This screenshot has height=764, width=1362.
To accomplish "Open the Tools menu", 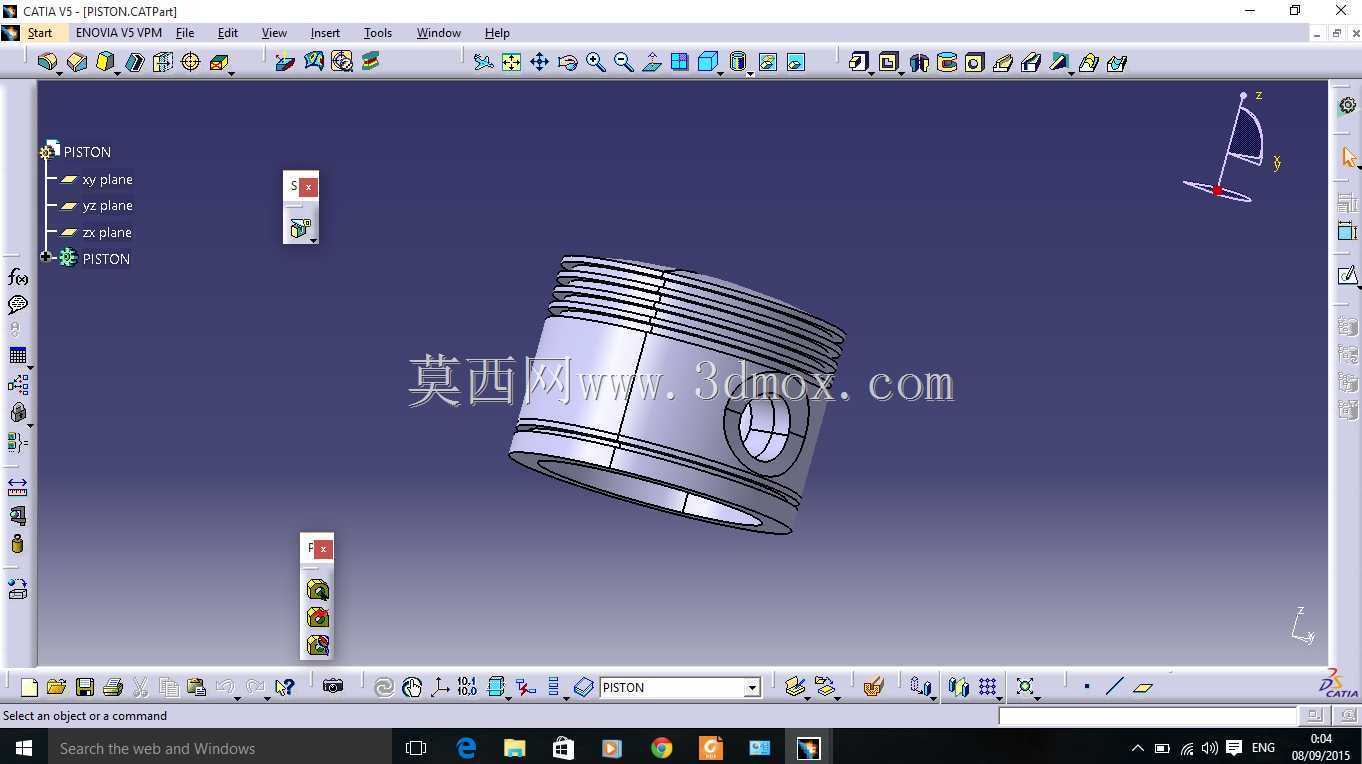I will tap(378, 33).
